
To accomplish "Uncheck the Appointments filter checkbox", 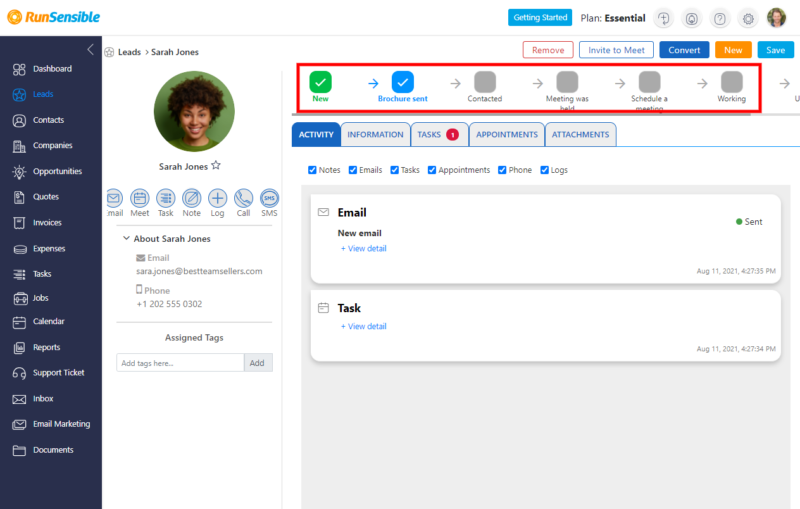I will pos(432,170).
